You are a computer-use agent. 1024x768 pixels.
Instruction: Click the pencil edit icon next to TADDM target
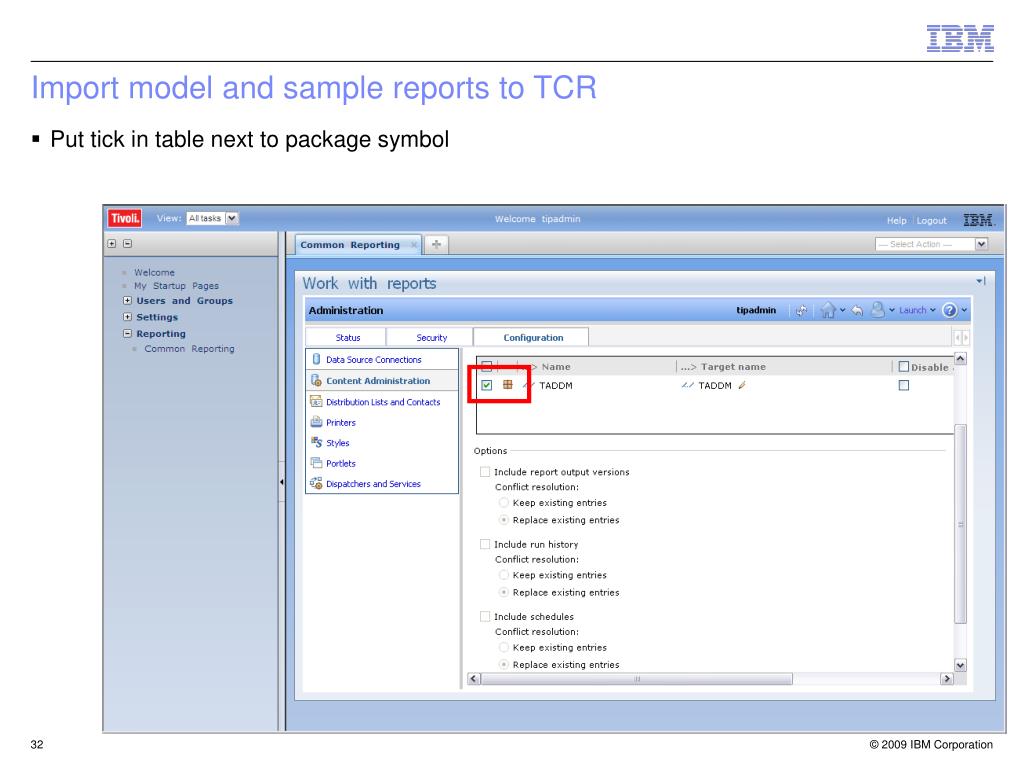click(742, 385)
